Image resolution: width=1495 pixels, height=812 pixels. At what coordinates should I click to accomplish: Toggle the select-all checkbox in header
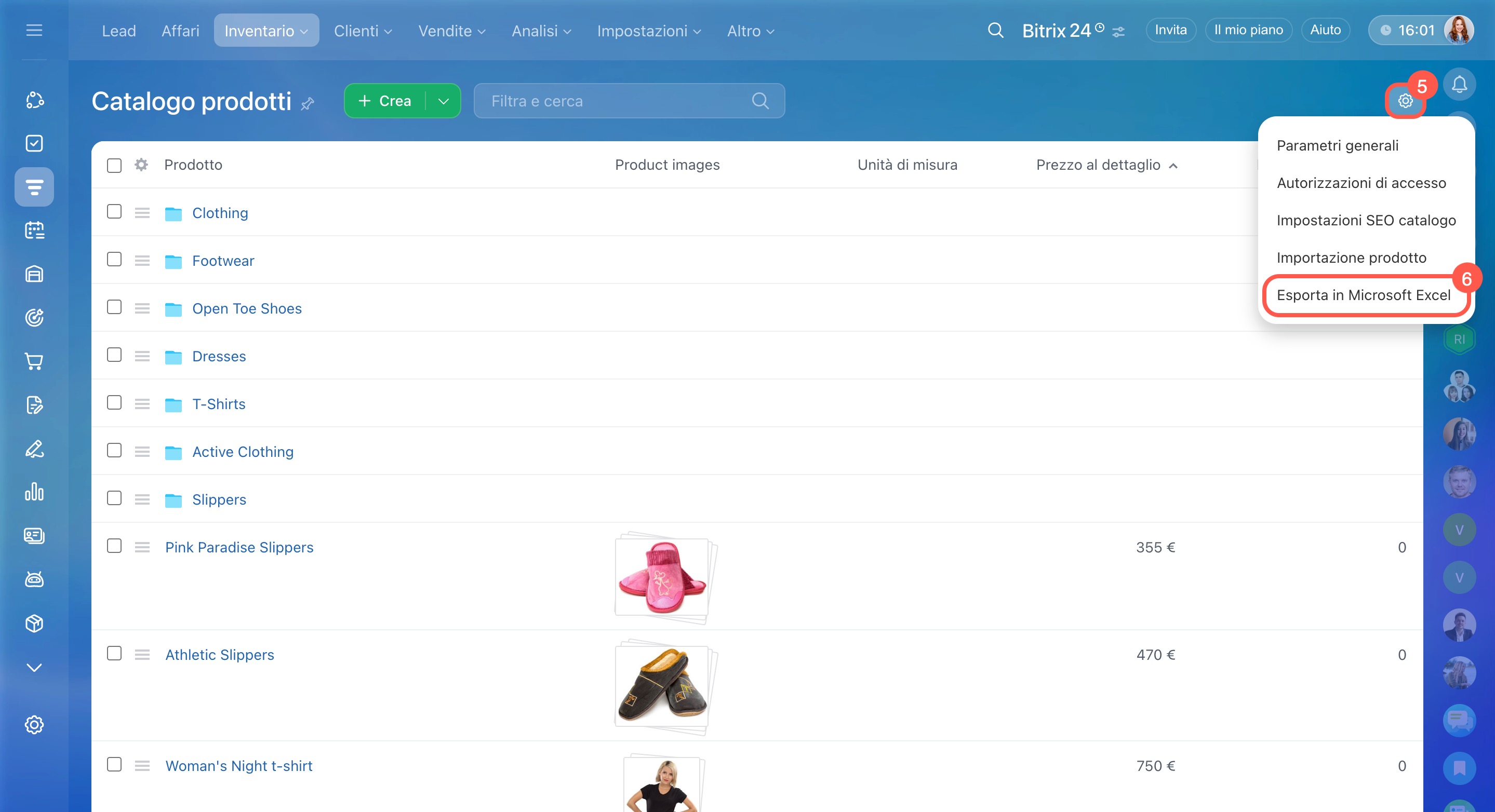[x=114, y=165]
